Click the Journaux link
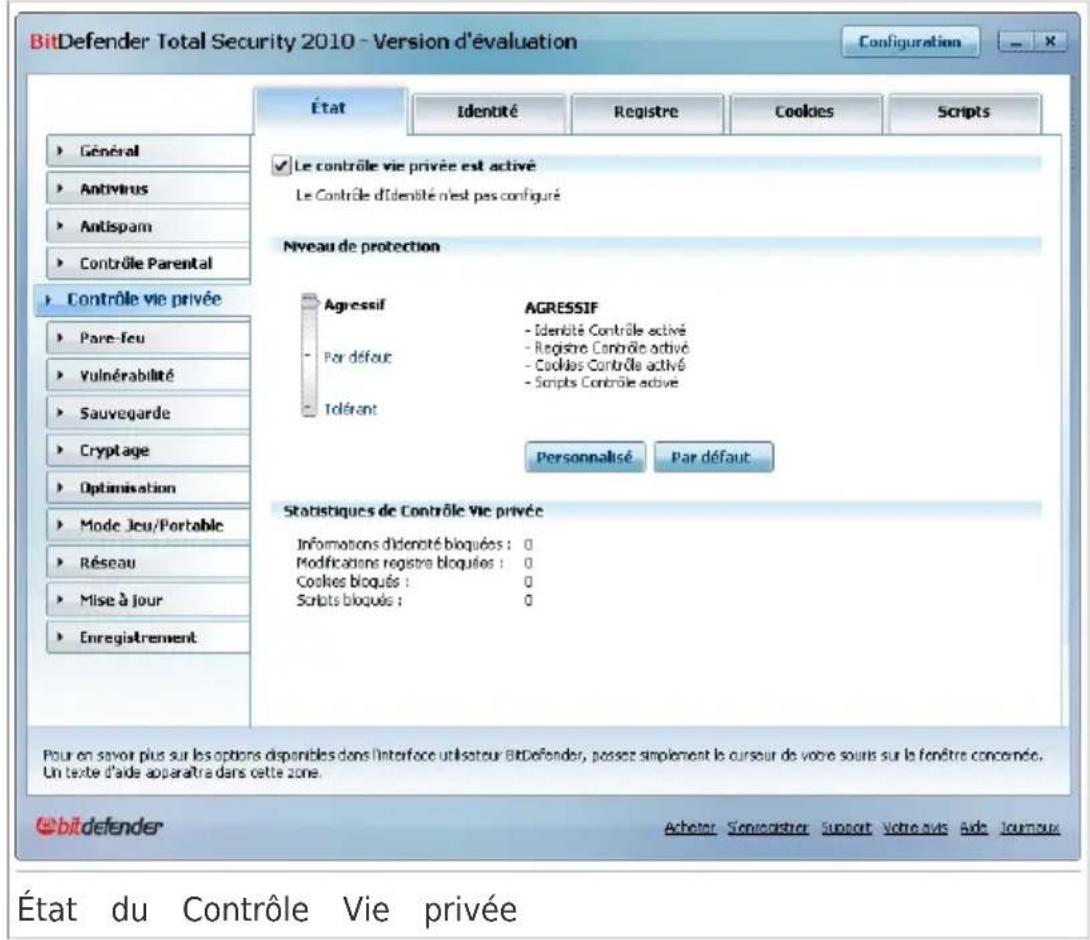This screenshot has height=940, width=1090. tap(1030, 827)
